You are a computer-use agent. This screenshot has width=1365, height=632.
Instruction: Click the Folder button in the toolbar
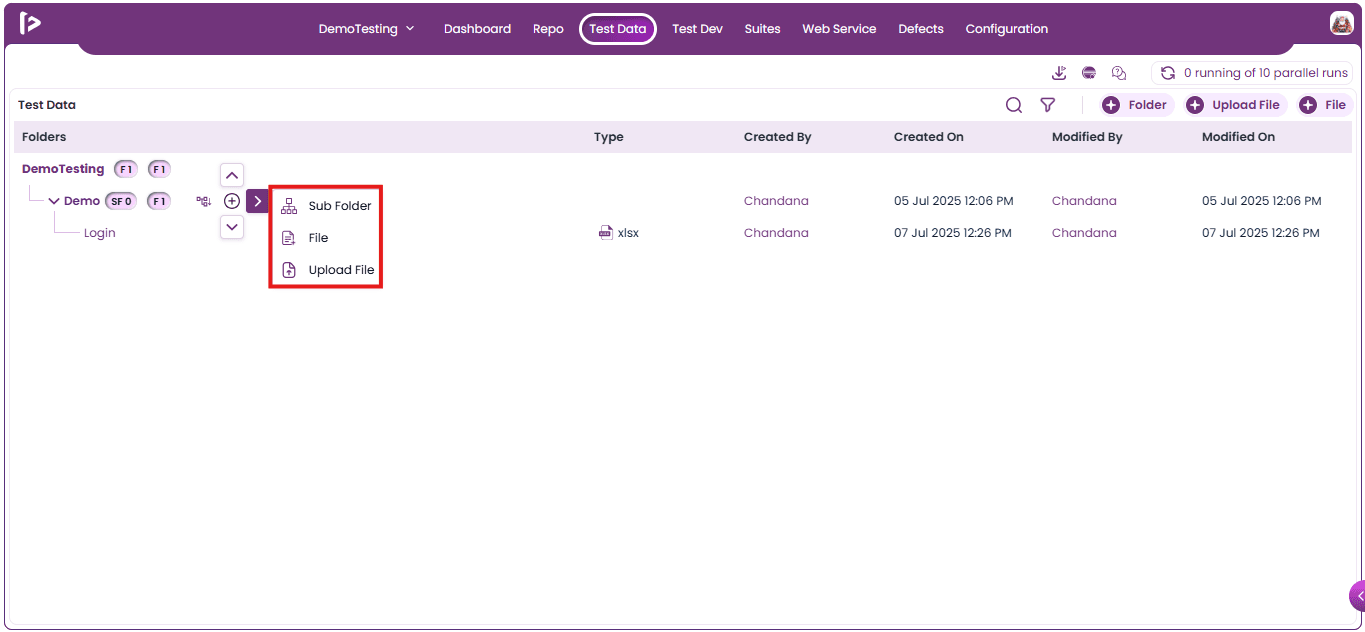pos(1137,105)
